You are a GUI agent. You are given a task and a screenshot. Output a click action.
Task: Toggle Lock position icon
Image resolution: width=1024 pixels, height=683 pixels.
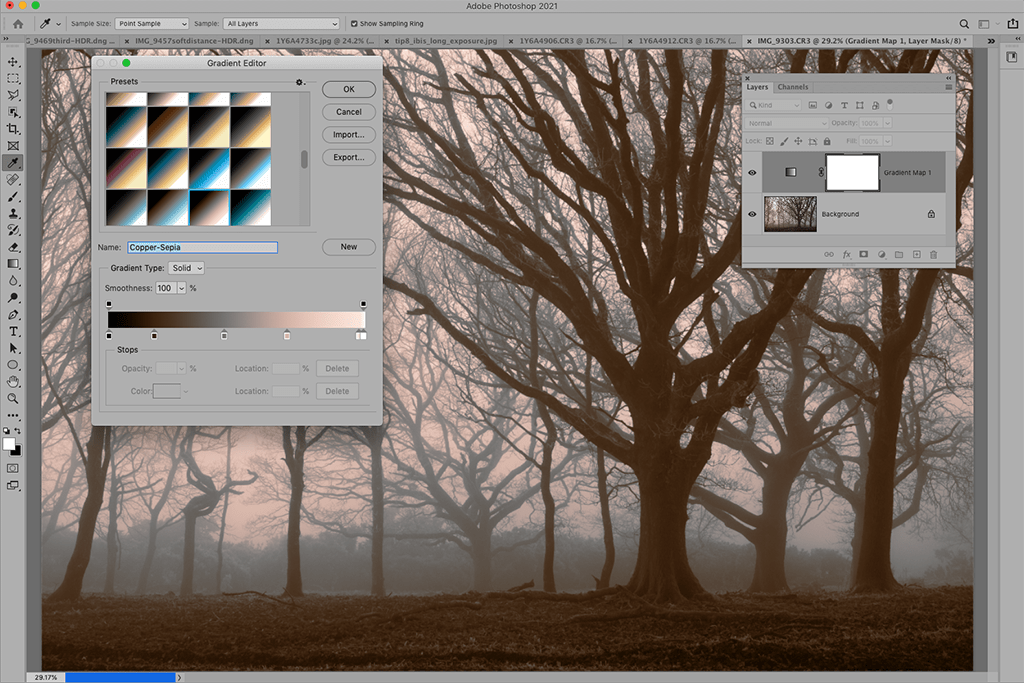(x=798, y=141)
